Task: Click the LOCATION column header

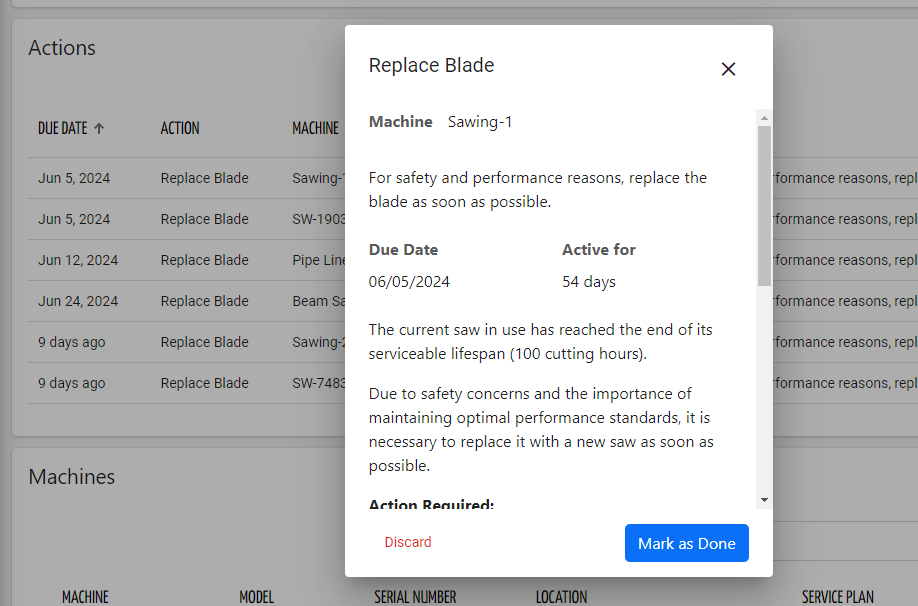Action: (x=561, y=597)
